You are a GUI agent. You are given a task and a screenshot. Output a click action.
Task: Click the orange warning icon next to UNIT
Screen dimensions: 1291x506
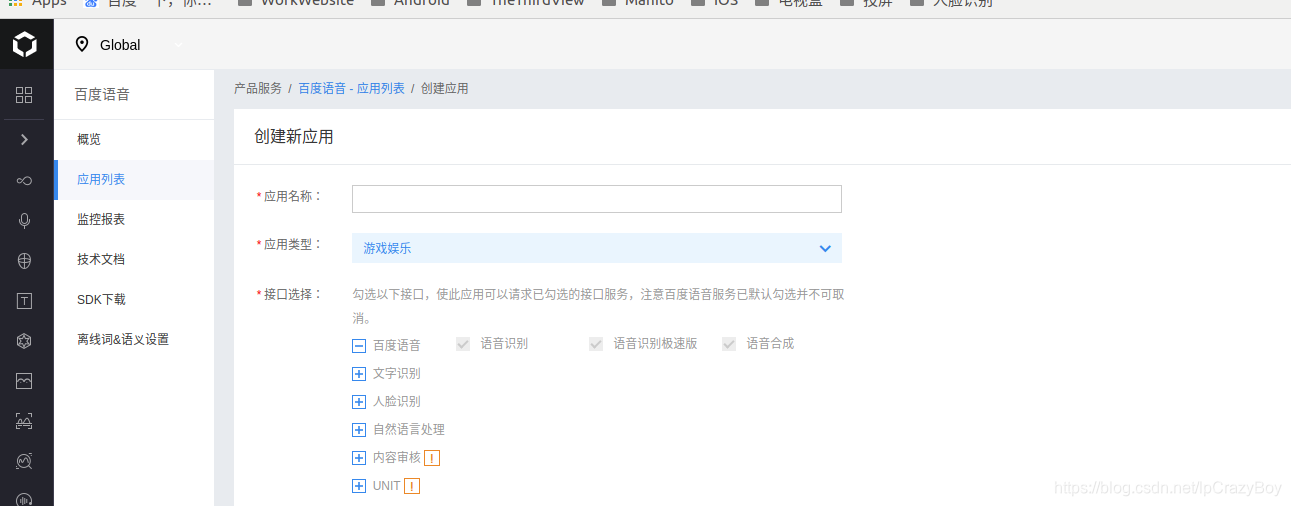click(x=411, y=486)
